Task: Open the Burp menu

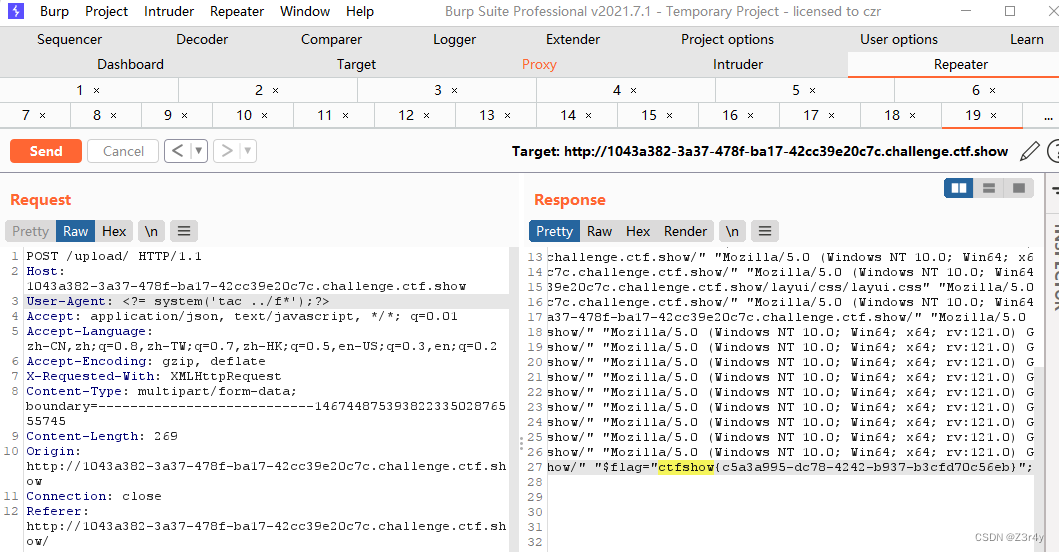Action: point(54,11)
